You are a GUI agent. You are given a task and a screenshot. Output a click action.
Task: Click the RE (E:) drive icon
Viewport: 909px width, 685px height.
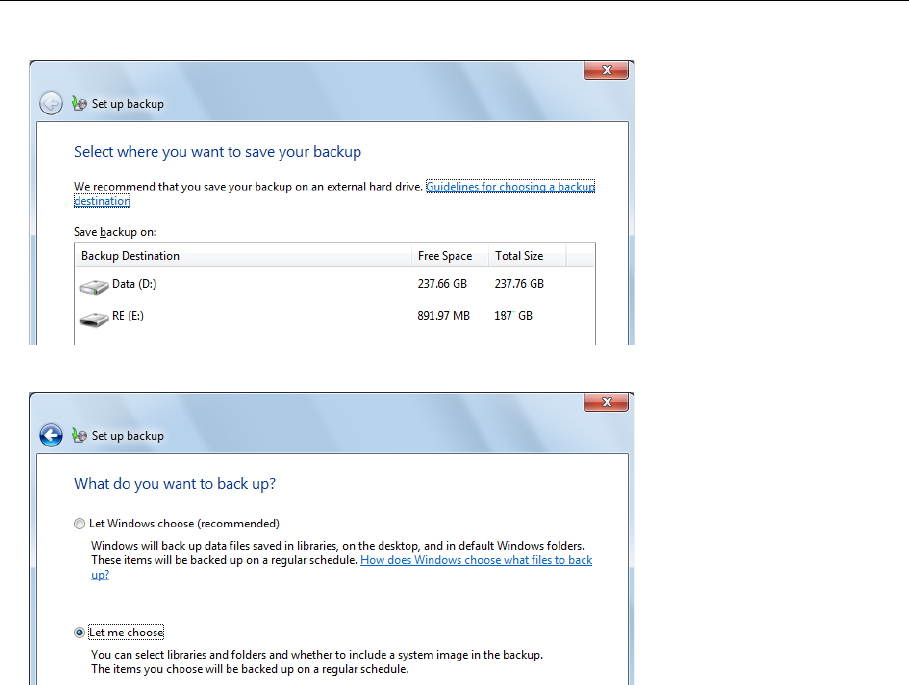click(94, 319)
